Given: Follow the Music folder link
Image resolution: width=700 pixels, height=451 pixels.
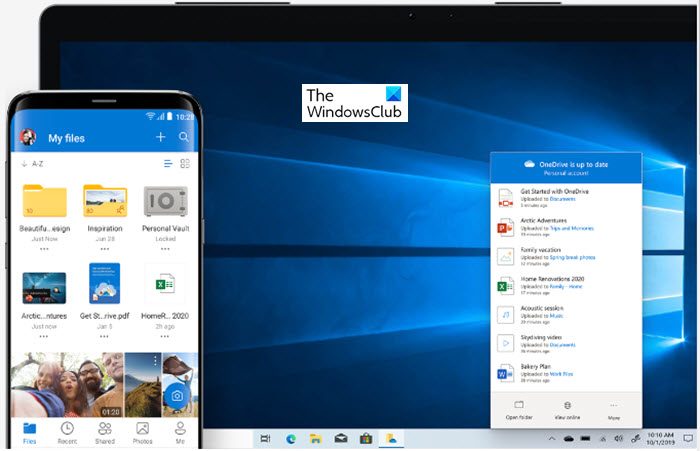Looking at the screenshot, I should [556, 316].
